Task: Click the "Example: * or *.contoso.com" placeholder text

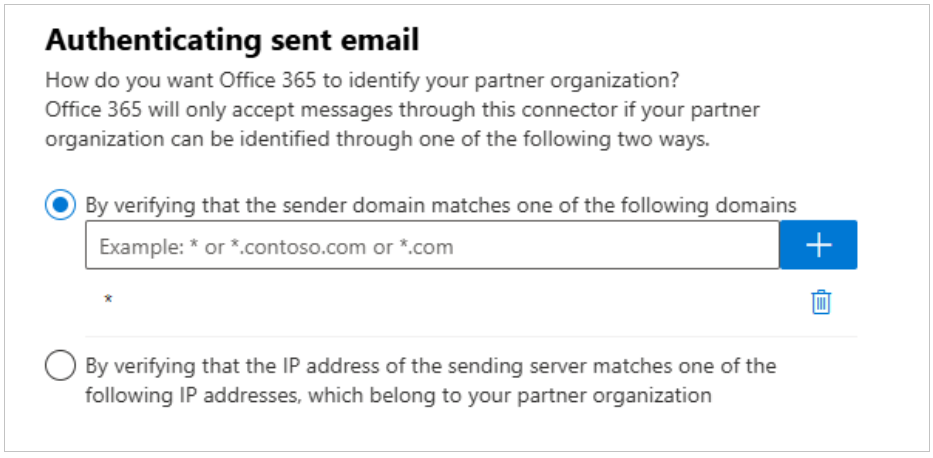Action: (276, 246)
